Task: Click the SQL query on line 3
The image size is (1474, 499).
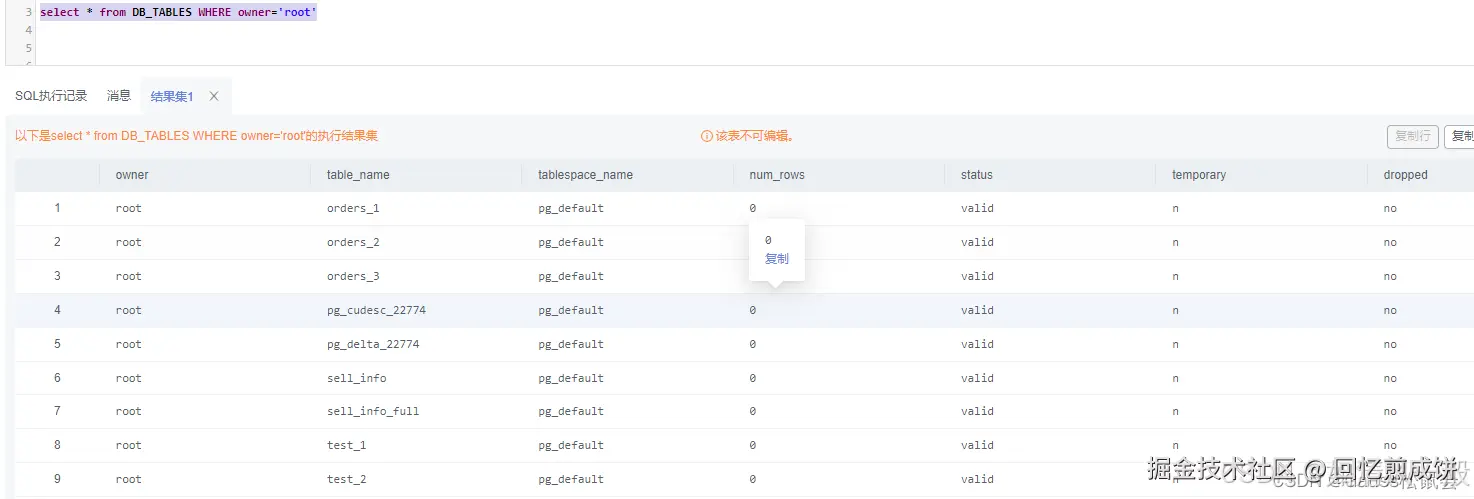Action: point(178,13)
